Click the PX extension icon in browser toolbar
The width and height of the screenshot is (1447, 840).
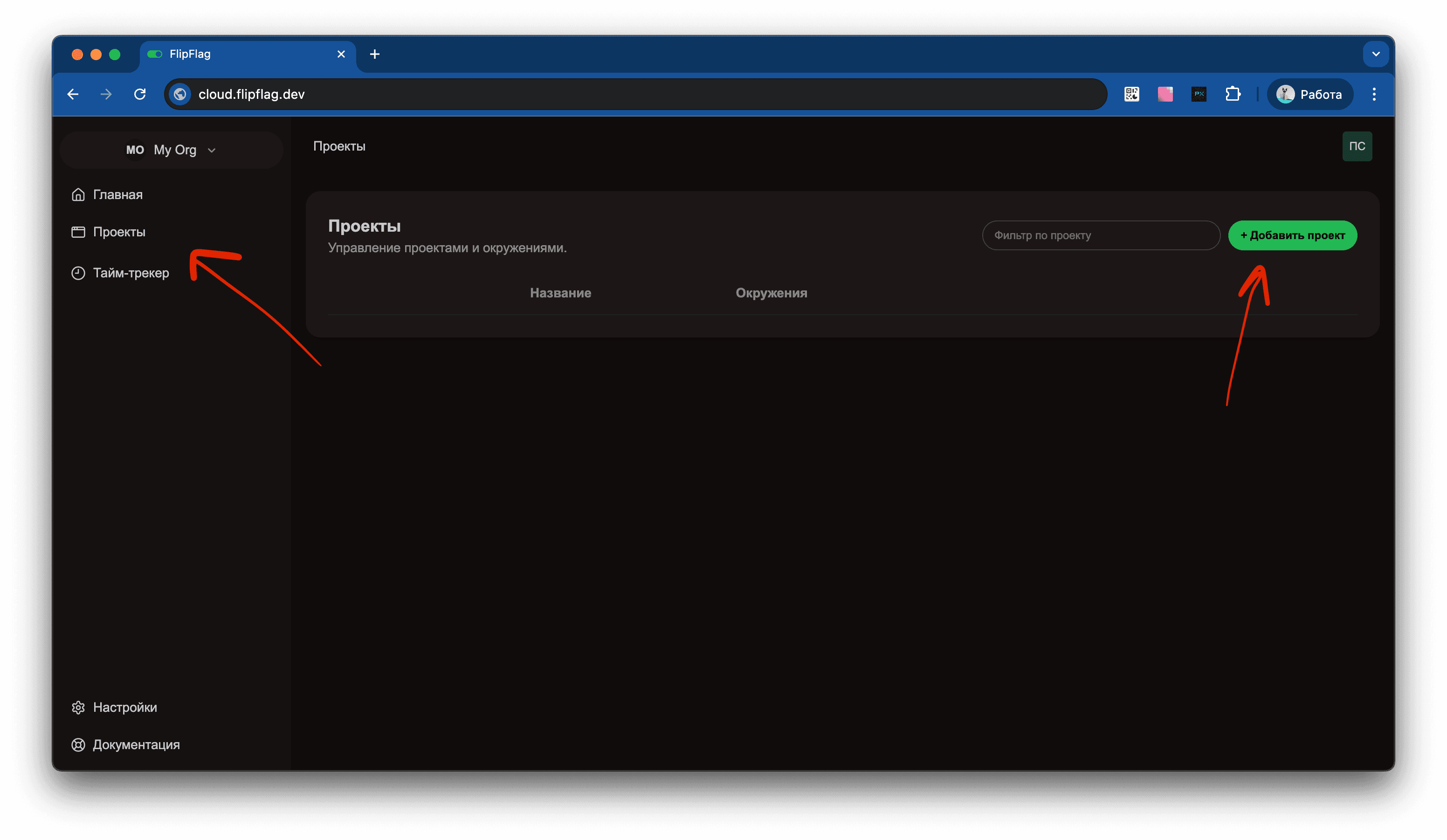tap(1199, 94)
